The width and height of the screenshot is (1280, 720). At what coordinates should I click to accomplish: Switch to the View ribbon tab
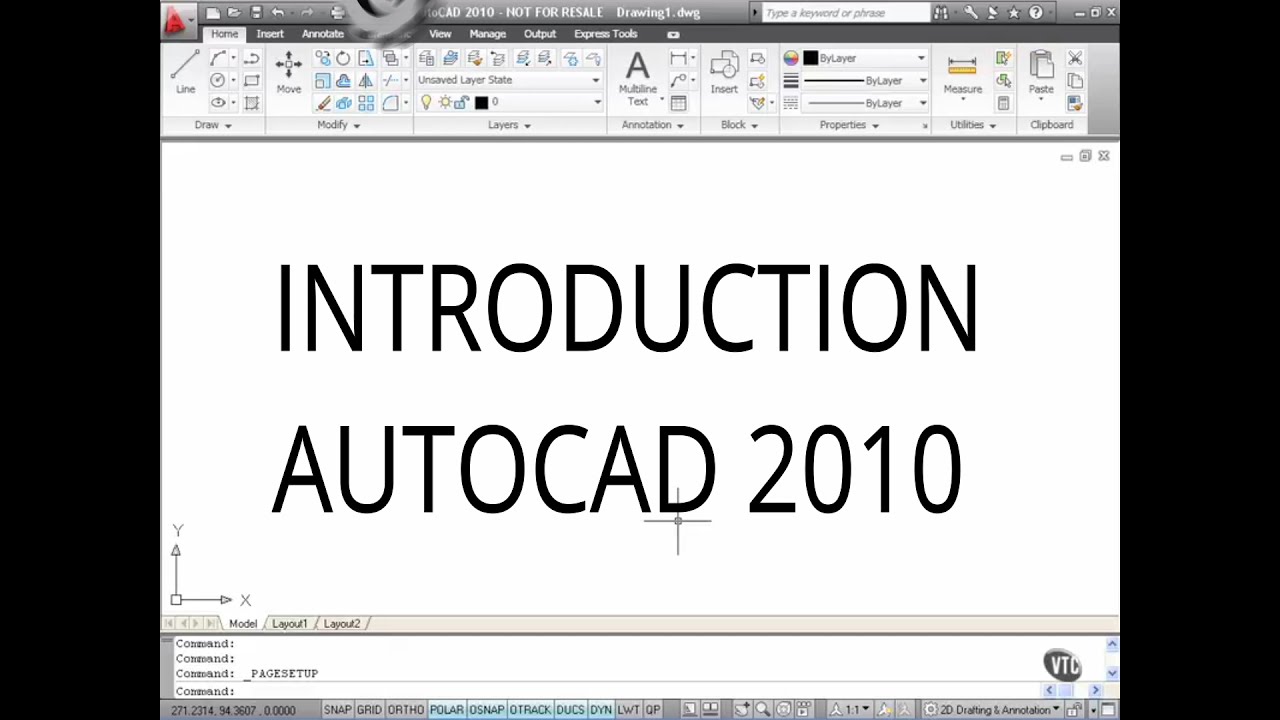coord(440,34)
